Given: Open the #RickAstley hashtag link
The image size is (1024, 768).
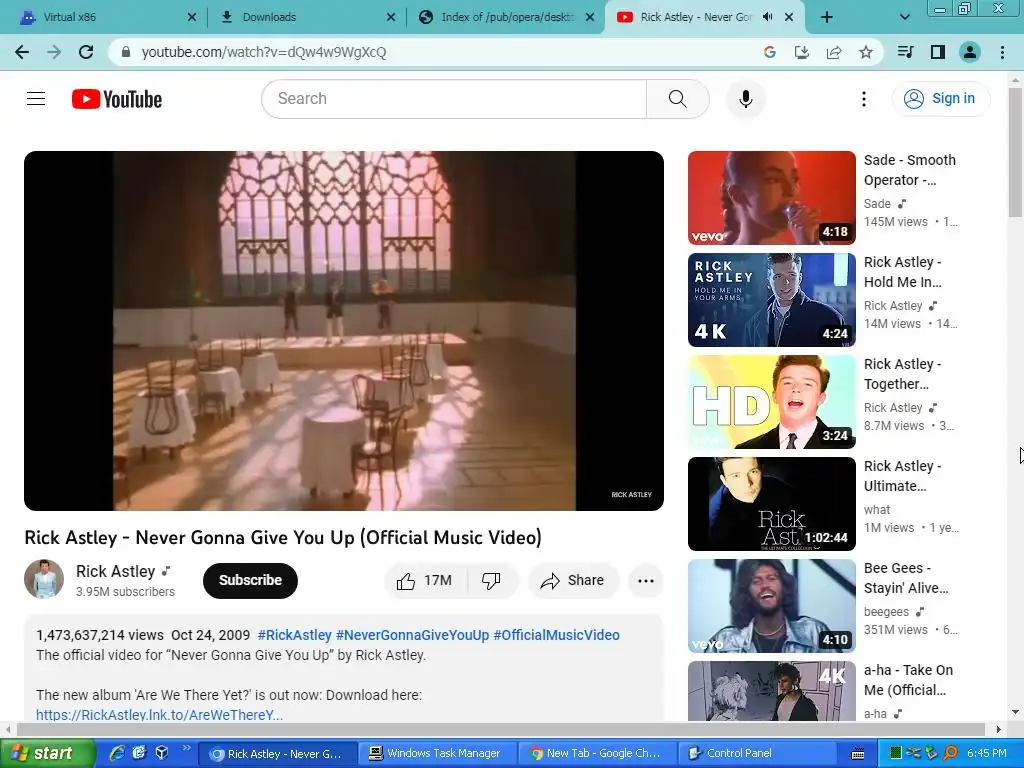Looking at the screenshot, I should [295, 635].
